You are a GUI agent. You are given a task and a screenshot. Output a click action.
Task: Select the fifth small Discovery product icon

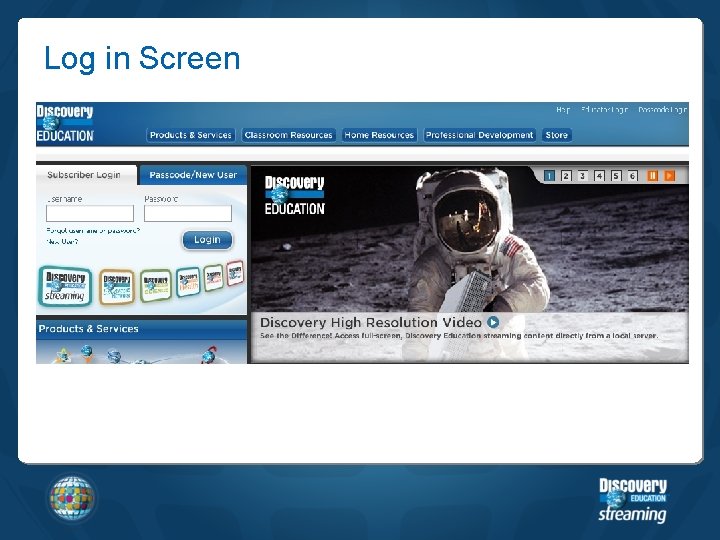(214, 278)
